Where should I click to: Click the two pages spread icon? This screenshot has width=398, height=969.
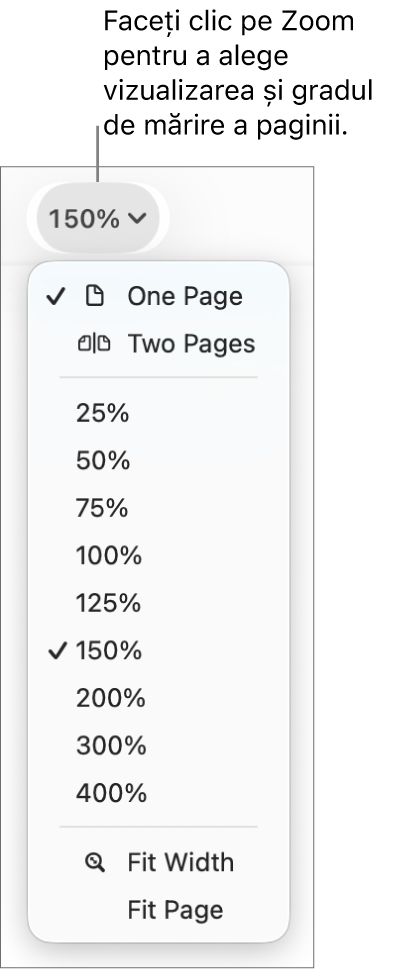click(x=95, y=344)
